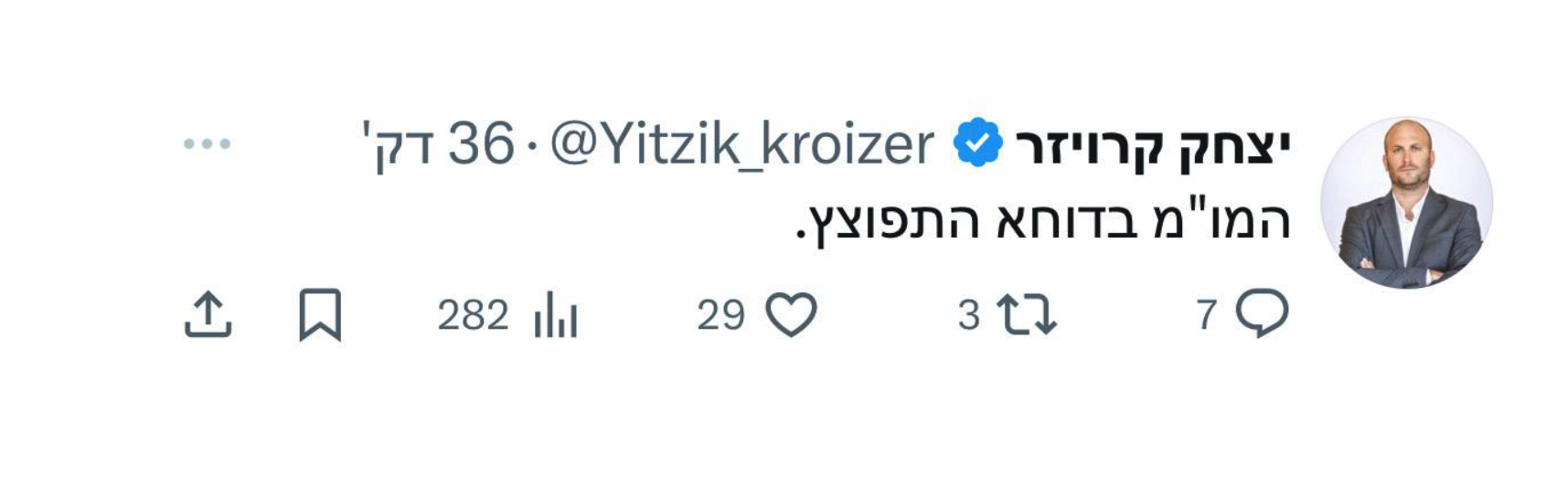
Task: Click the reply count 7
Action: tap(1206, 315)
